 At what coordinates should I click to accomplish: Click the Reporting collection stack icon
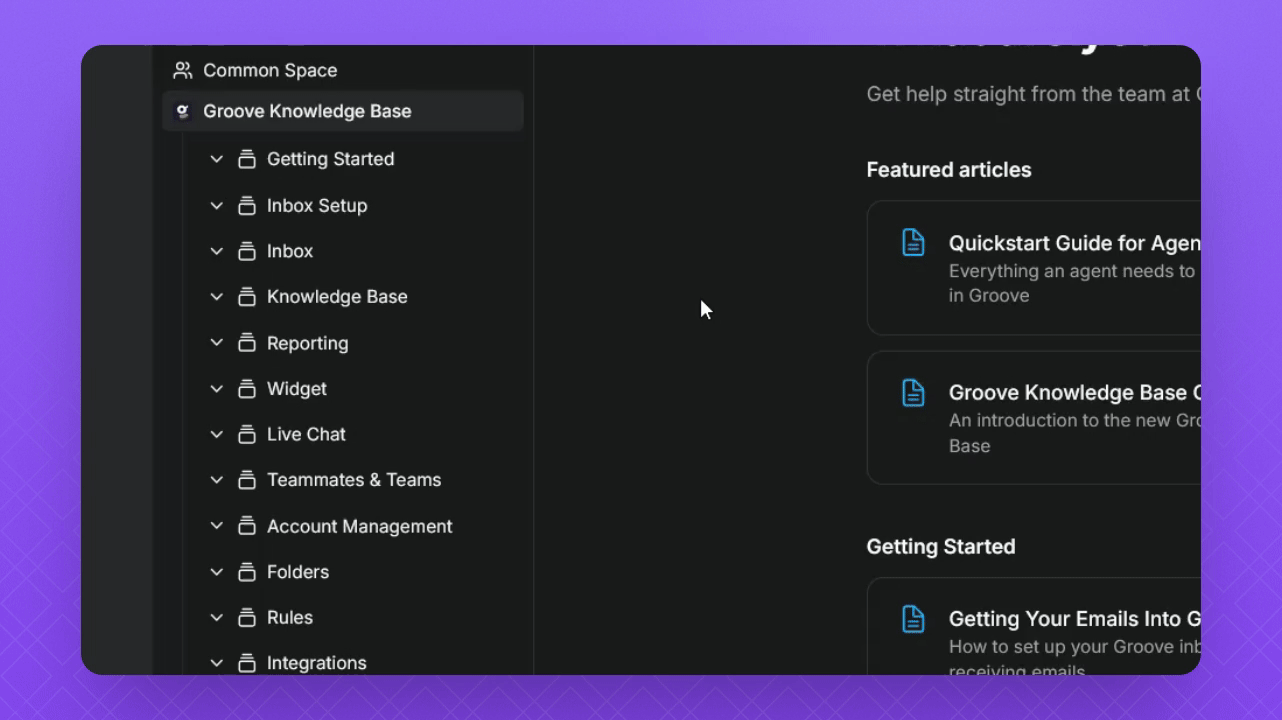pyautogui.click(x=247, y=343)
